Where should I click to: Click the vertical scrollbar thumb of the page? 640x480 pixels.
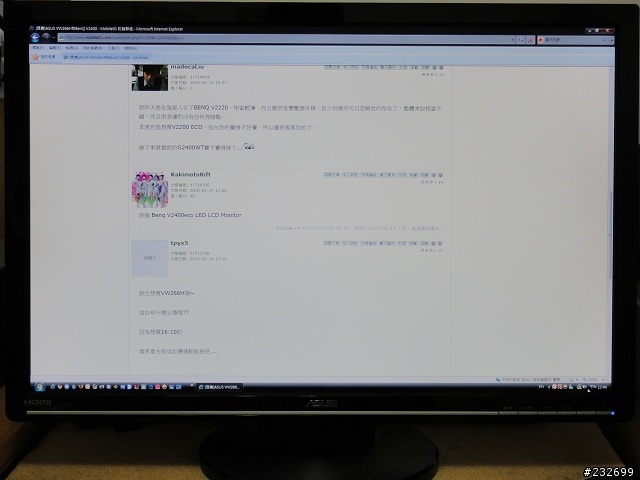(x=610, y=235)
